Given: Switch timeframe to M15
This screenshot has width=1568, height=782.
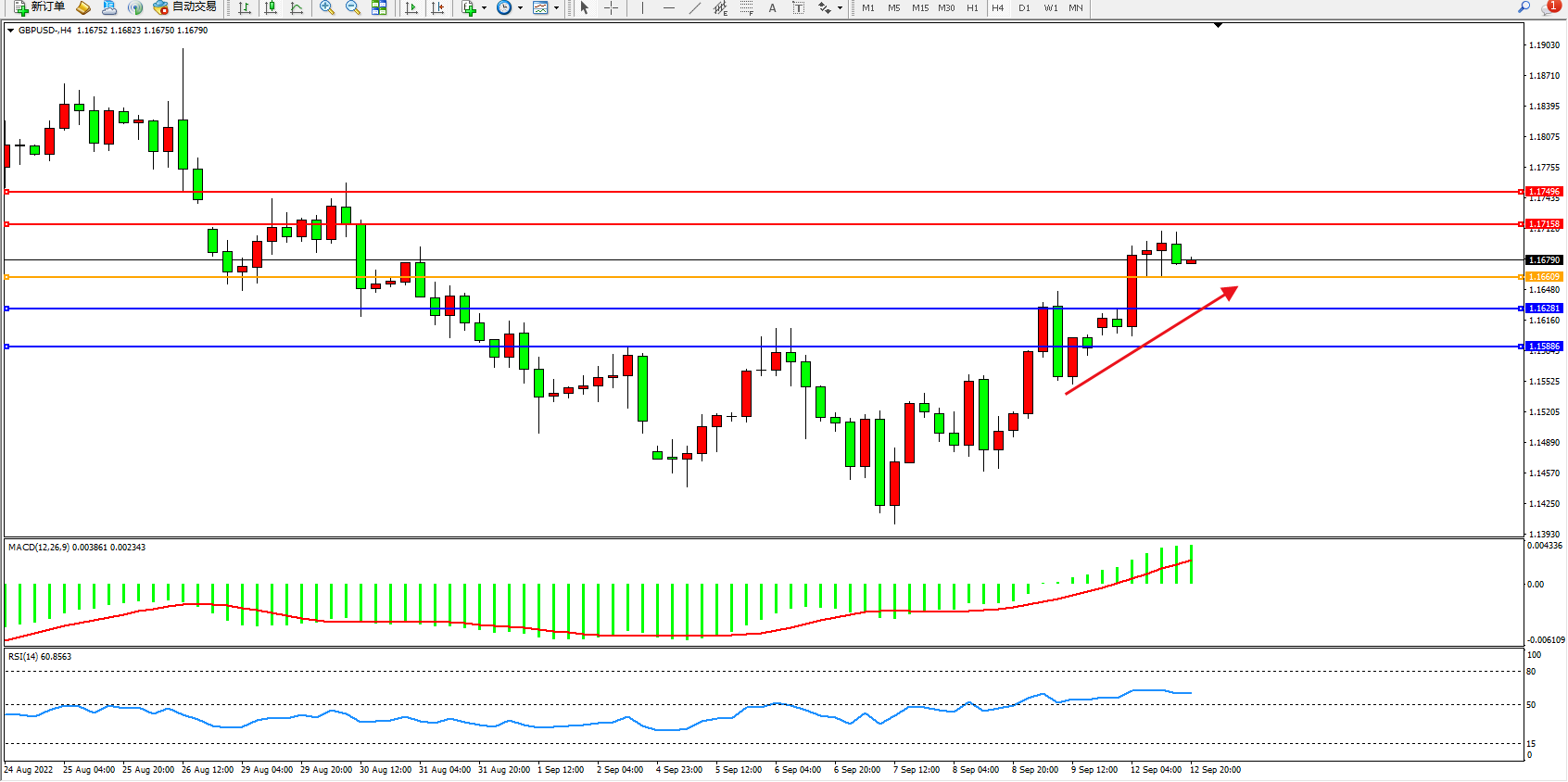Looking at the screenshot, I should click(x=919, y=7).
